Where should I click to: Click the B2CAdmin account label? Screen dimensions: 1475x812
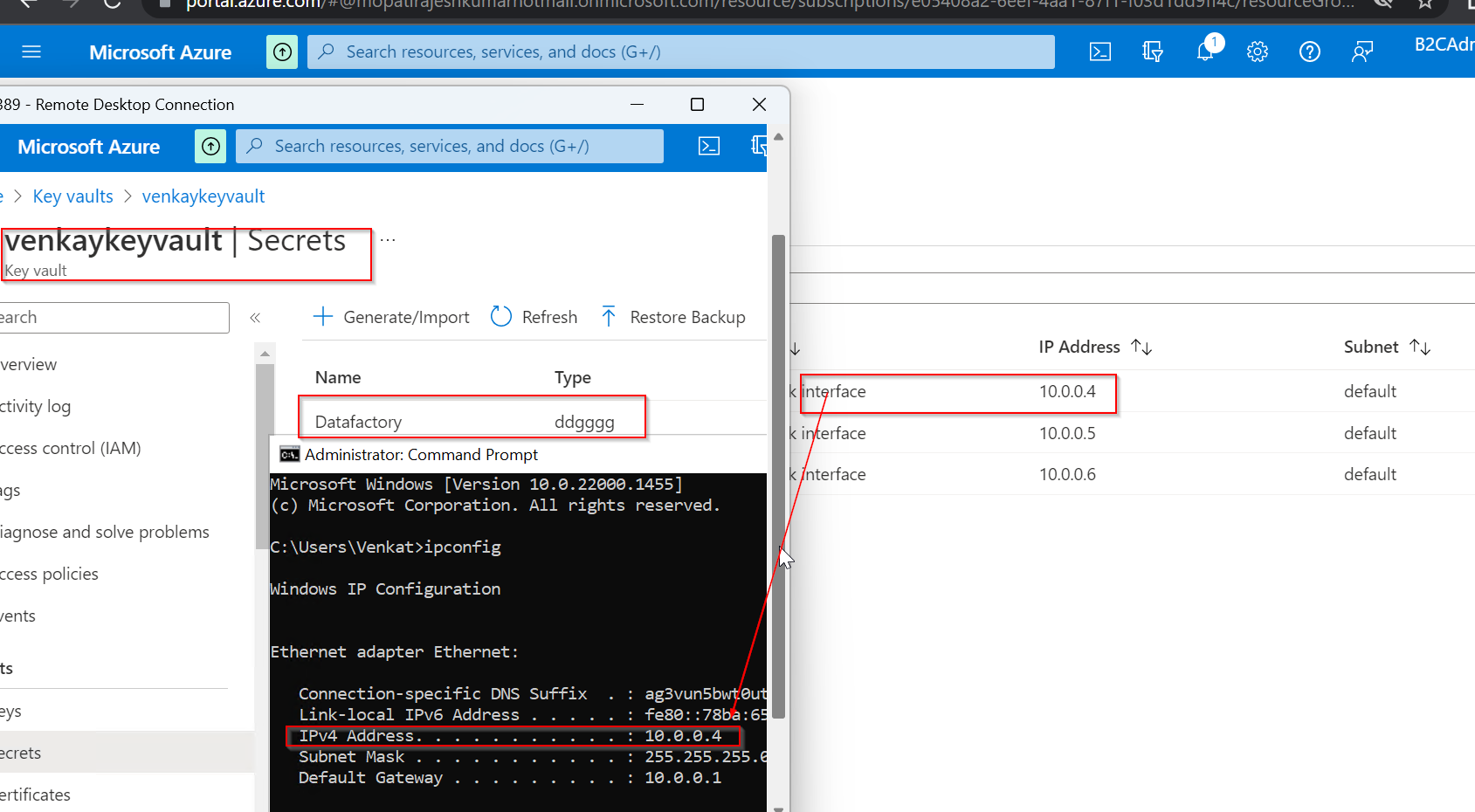tap(1444, 45)
